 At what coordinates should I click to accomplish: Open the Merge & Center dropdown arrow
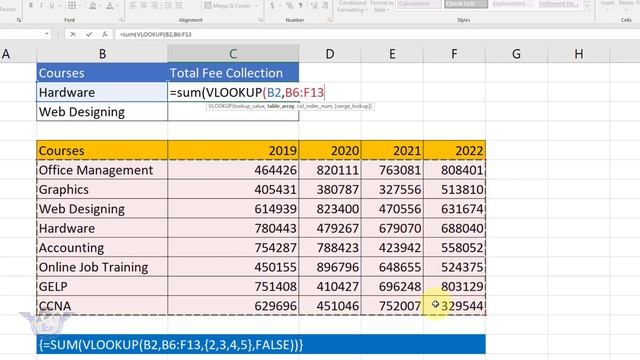[257, 5]
